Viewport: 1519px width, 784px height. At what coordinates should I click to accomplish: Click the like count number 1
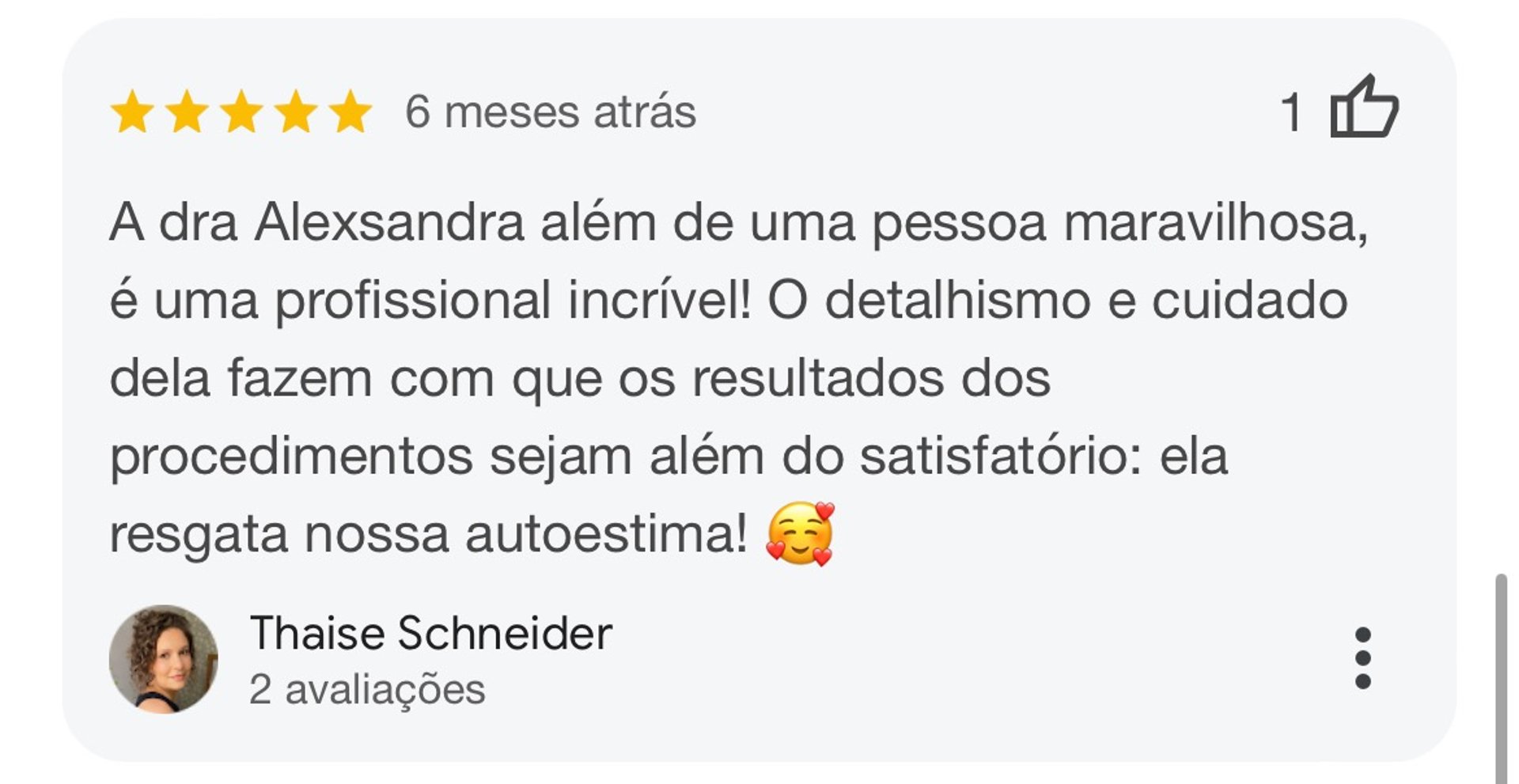tap(1292, 112)
